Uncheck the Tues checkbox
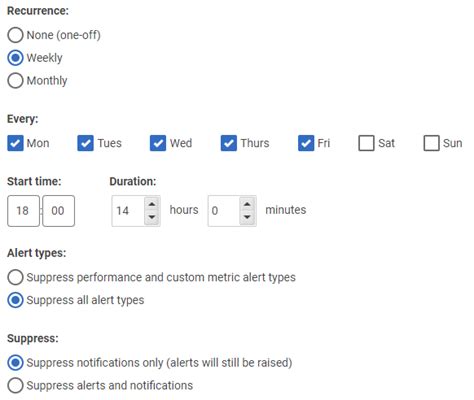This screenshot has height=400, width=474. tap(85, 143)
